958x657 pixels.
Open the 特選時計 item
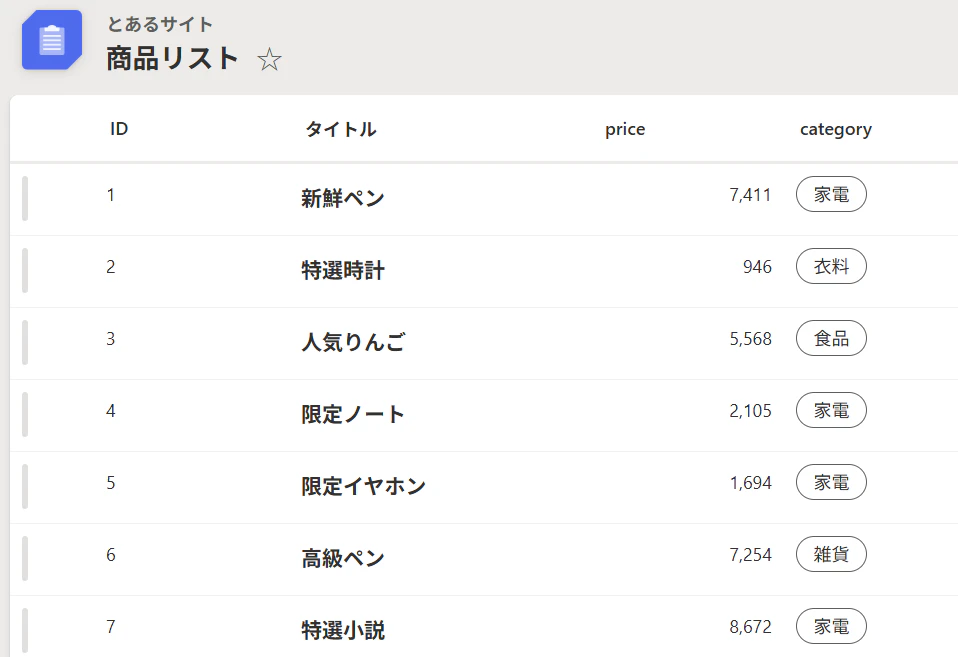tap(342, 270)
